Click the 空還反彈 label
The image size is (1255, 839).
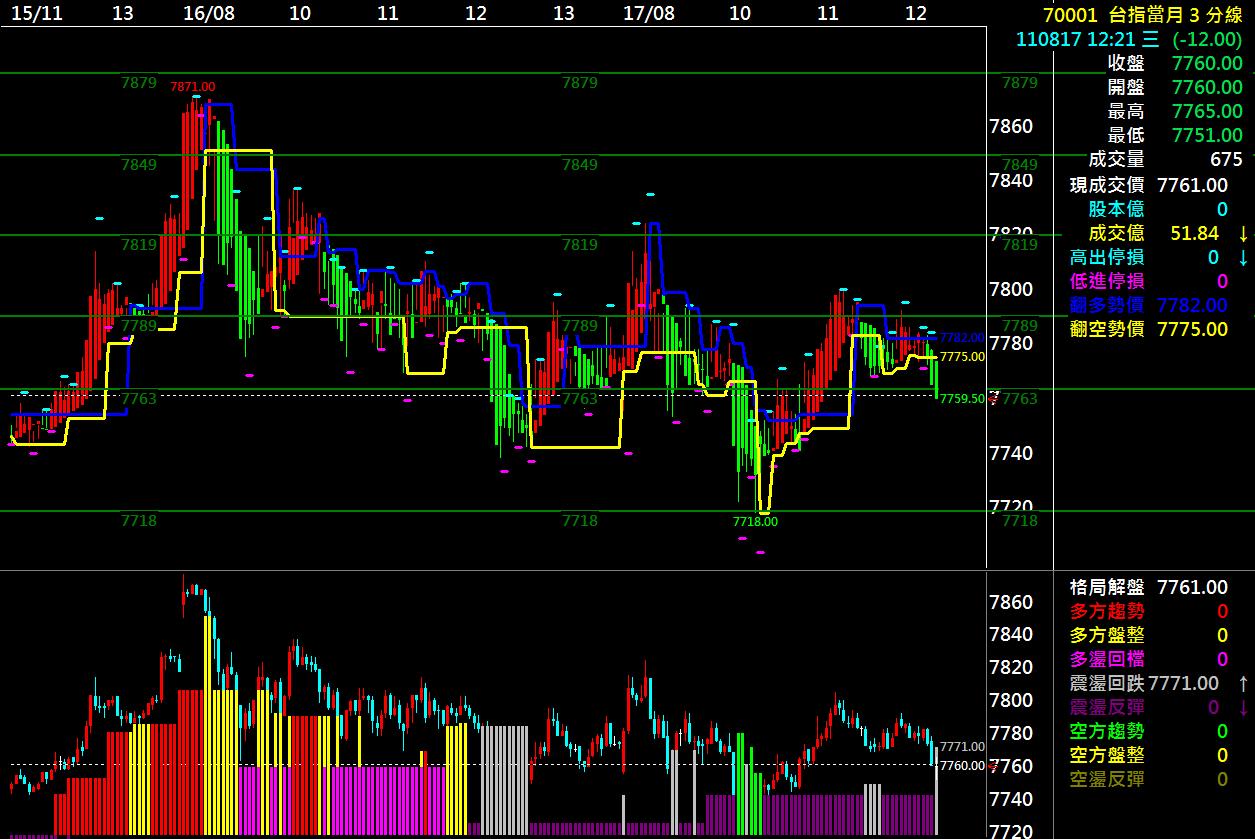pyautogui.click(x=1107, y=779)
